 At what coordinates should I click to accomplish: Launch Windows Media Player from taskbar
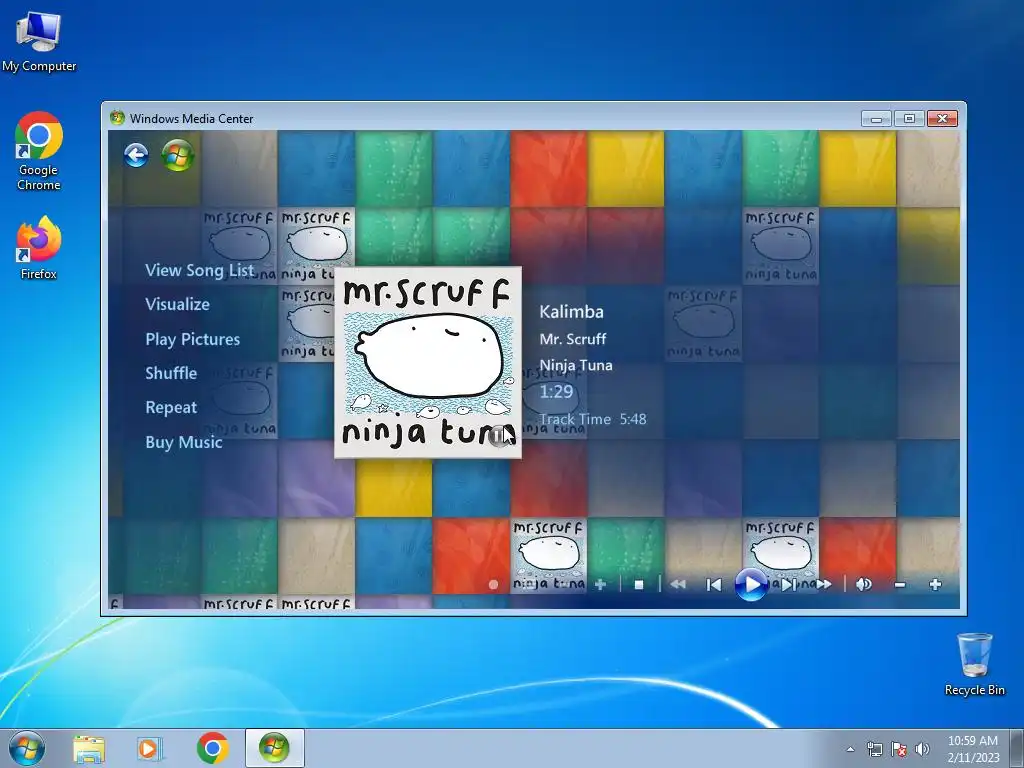150,748
